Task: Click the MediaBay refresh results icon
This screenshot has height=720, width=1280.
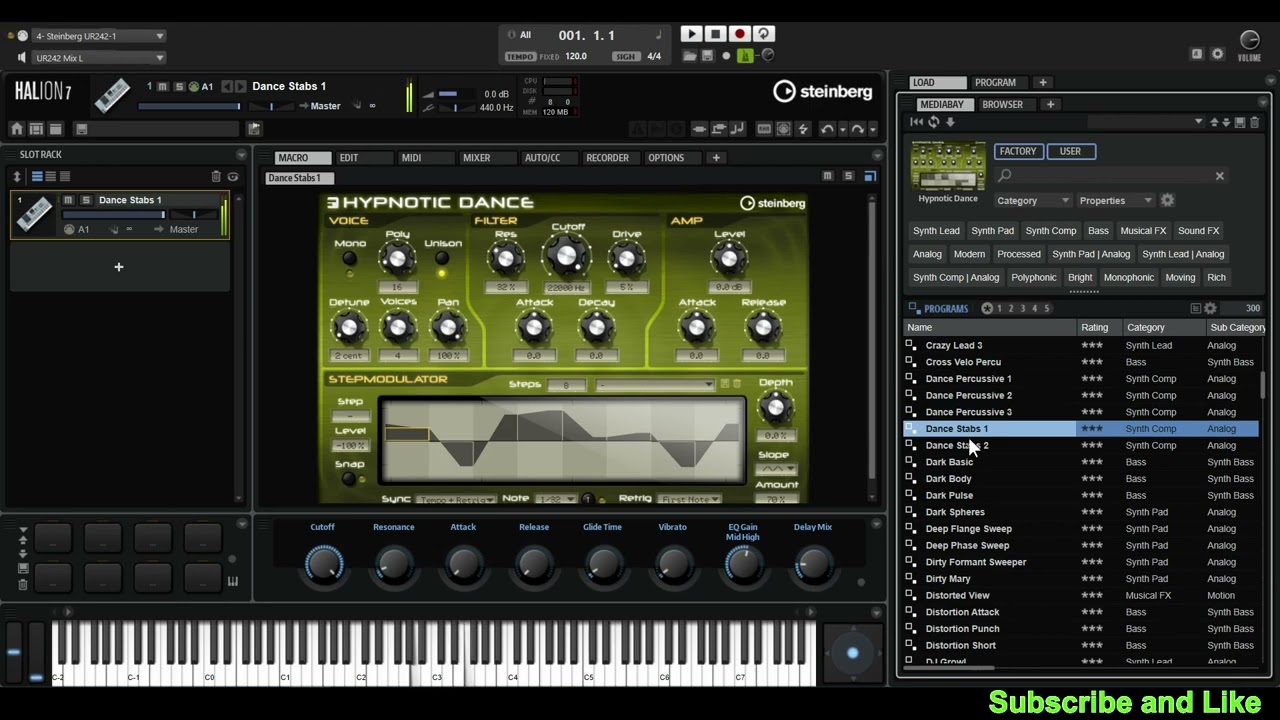Action: pyautogui.click(x=934, y=122)
